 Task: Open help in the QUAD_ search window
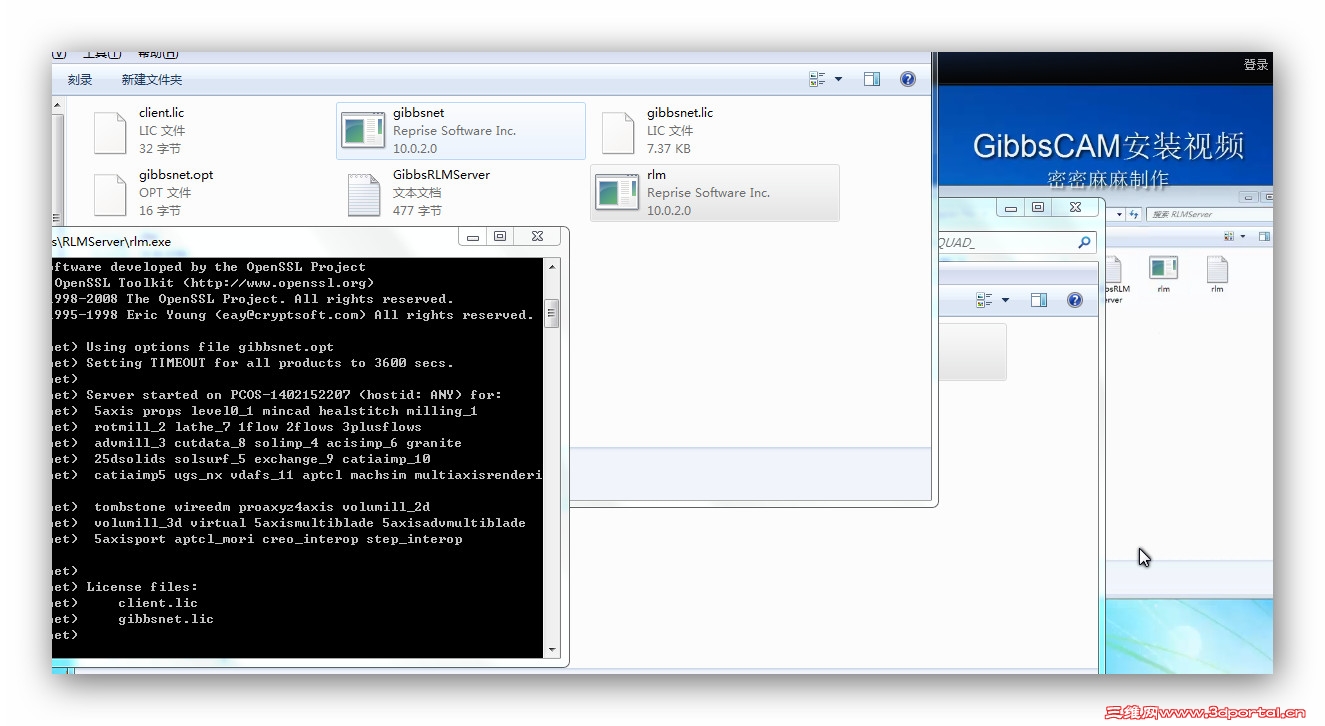click(1075, 300)
